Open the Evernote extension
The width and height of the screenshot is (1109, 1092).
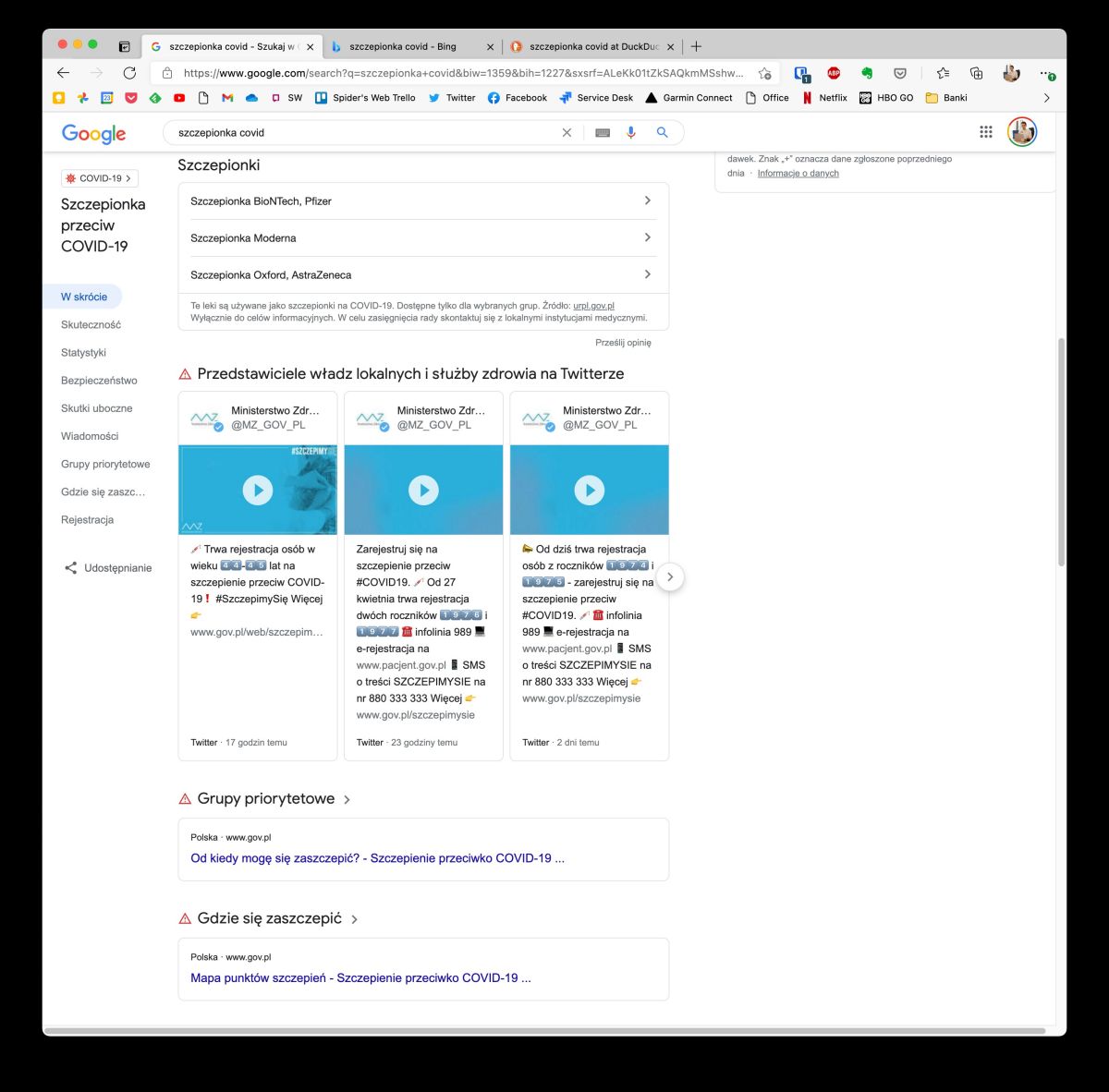coord(867,73)
